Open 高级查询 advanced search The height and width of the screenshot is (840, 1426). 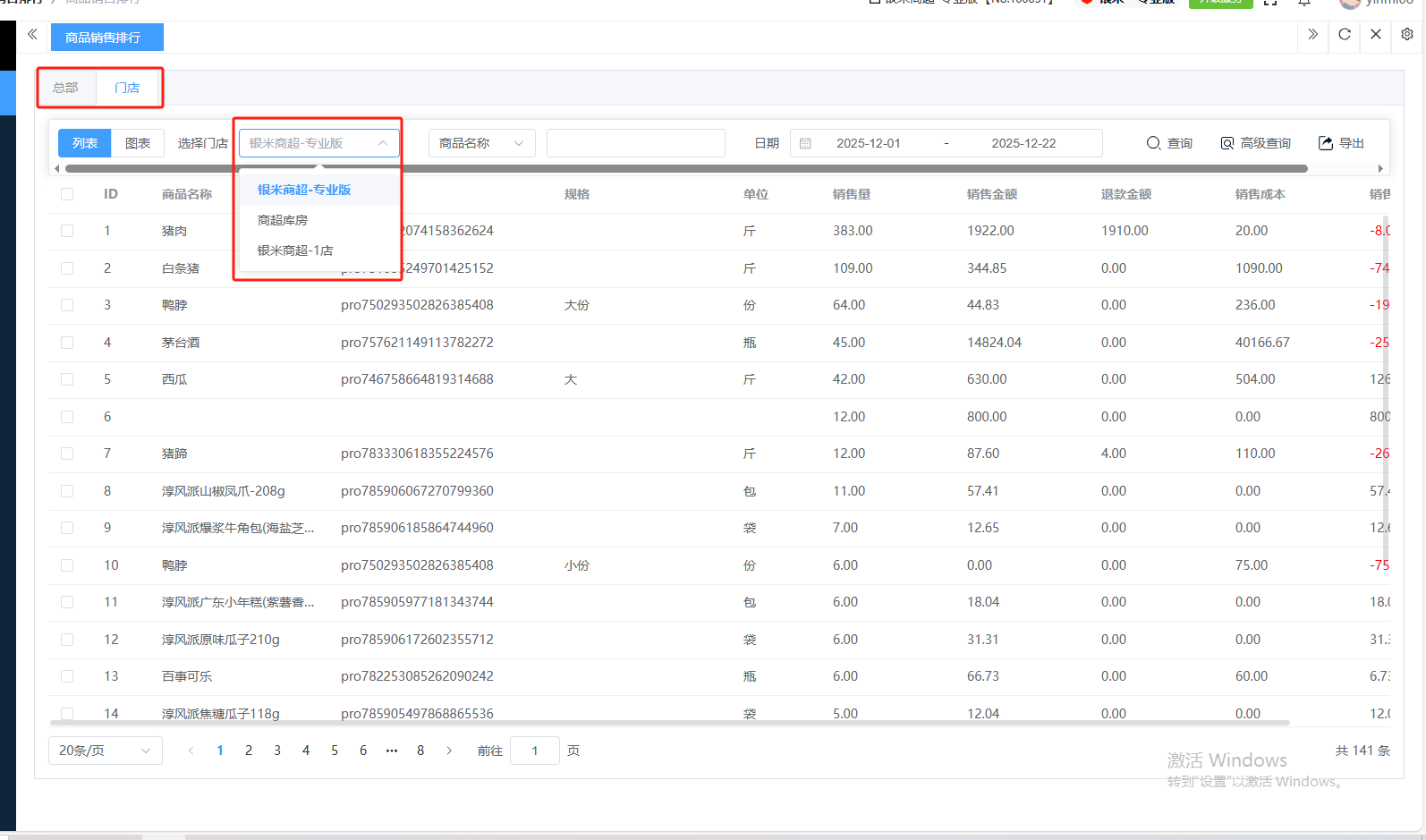[1255, 143]
